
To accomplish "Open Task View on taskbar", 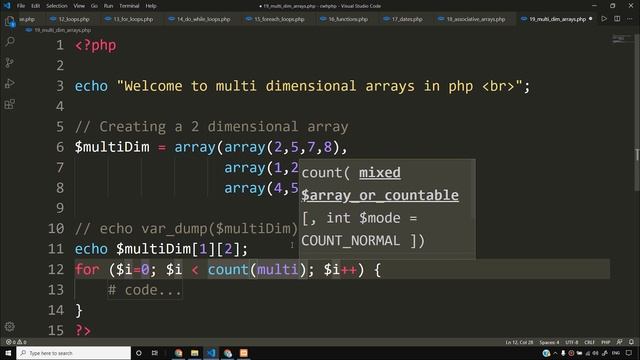I will 155,353.
